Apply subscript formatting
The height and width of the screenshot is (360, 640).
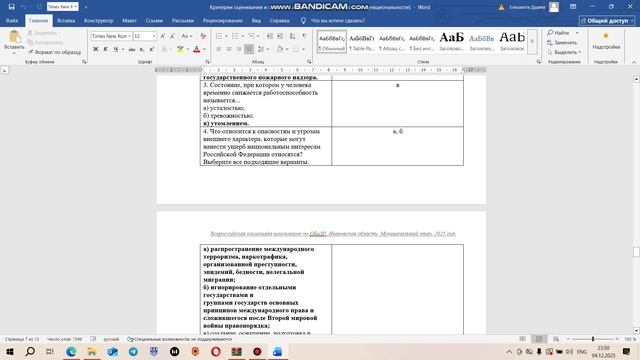pyautogui.click(x=142, y=49)
